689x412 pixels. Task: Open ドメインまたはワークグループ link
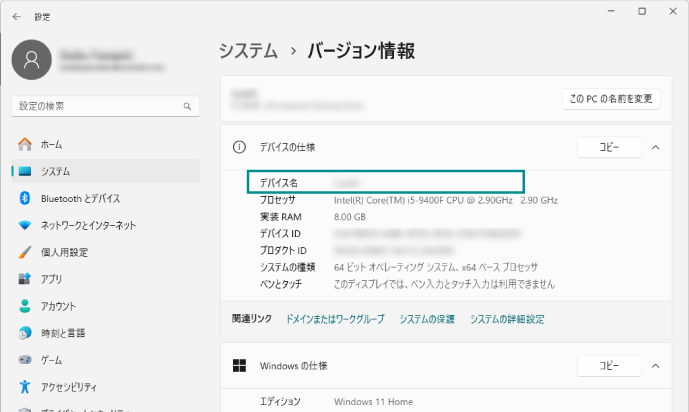click(334, 319)
